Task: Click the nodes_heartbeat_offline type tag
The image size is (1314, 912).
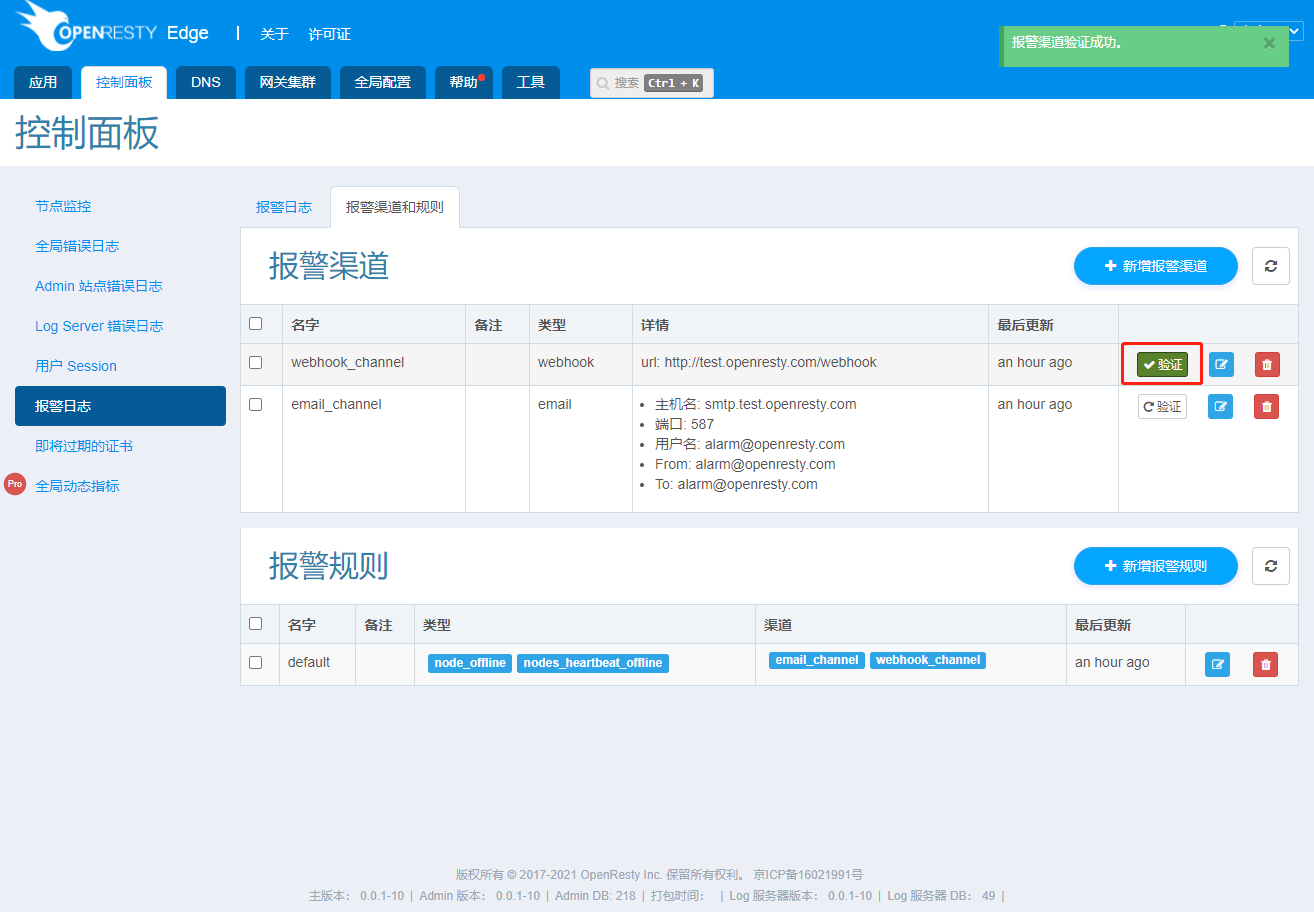Action: [x=593, y=663]
